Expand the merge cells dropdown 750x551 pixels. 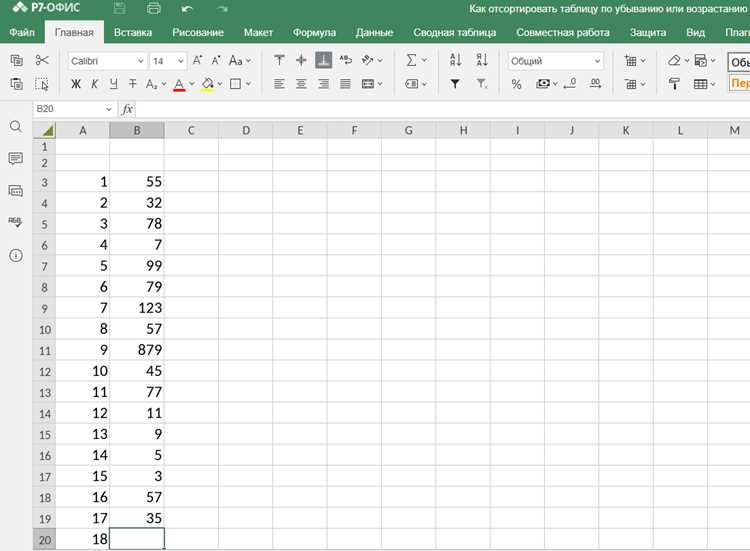point(380,84)
